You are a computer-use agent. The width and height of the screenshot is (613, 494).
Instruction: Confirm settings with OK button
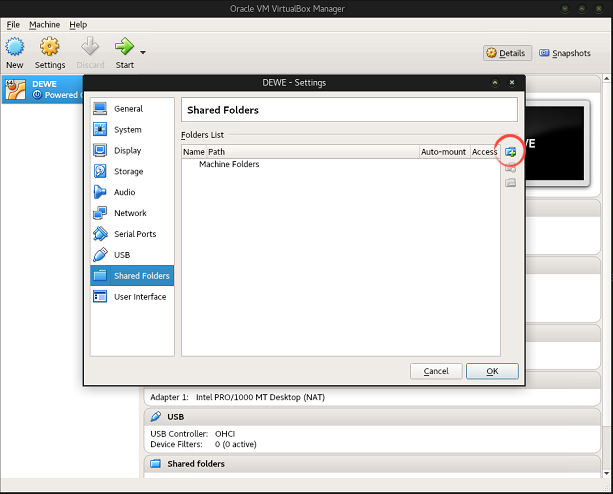pyautogui.click(x=492, y=371)
